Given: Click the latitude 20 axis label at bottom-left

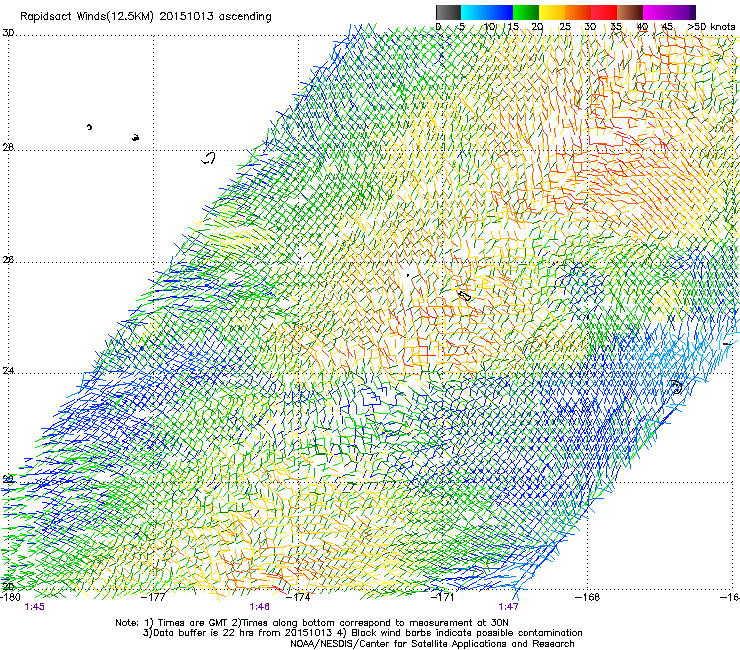Looking at the screenshot, I should (x=8, y=587).
